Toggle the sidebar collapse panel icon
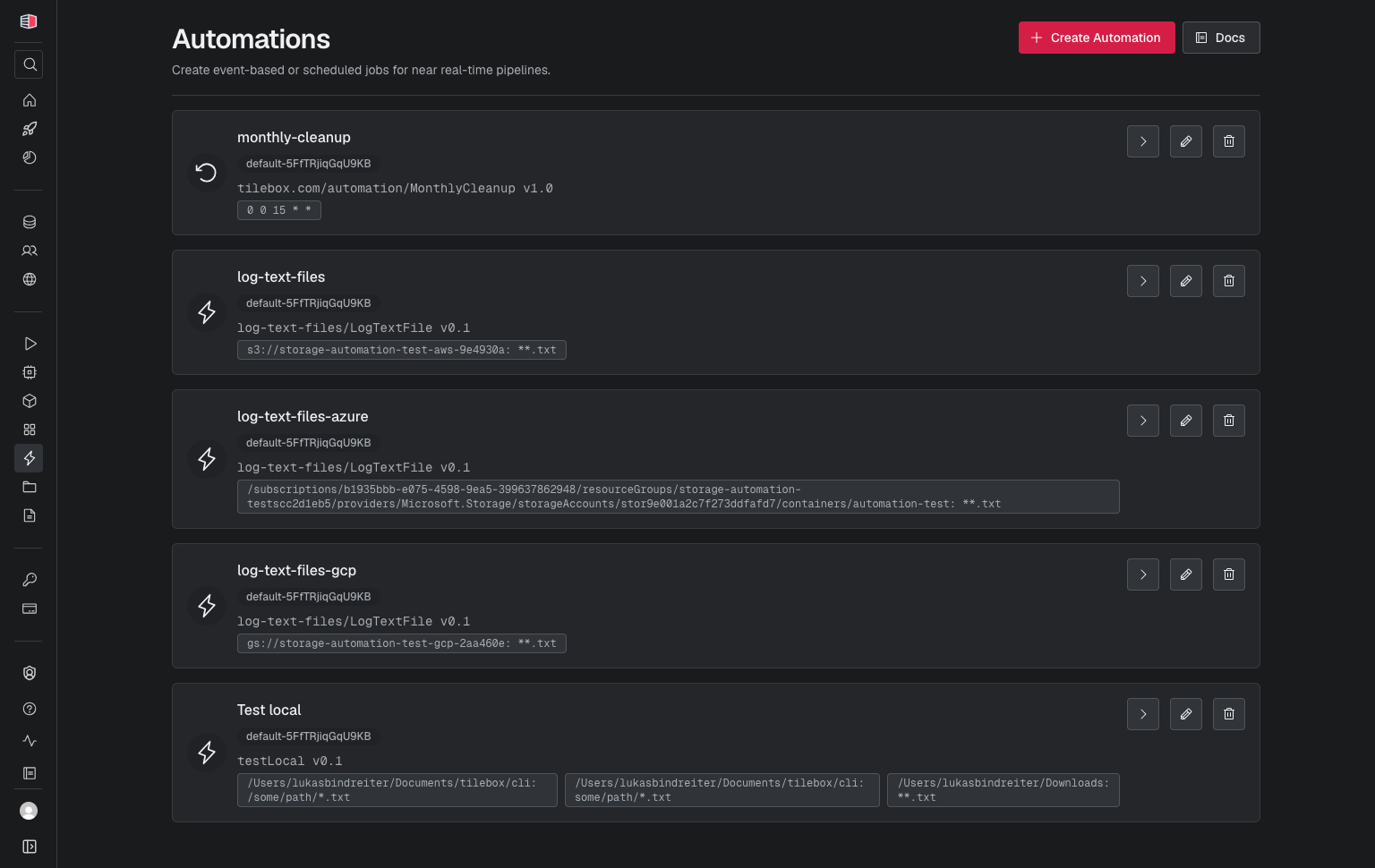This screenshot has height=868, width=1375. point(29,847)
